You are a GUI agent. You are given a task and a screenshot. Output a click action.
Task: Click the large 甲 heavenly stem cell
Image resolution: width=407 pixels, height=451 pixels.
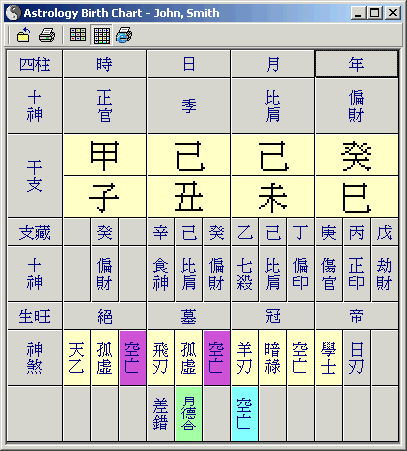point(105,155)
